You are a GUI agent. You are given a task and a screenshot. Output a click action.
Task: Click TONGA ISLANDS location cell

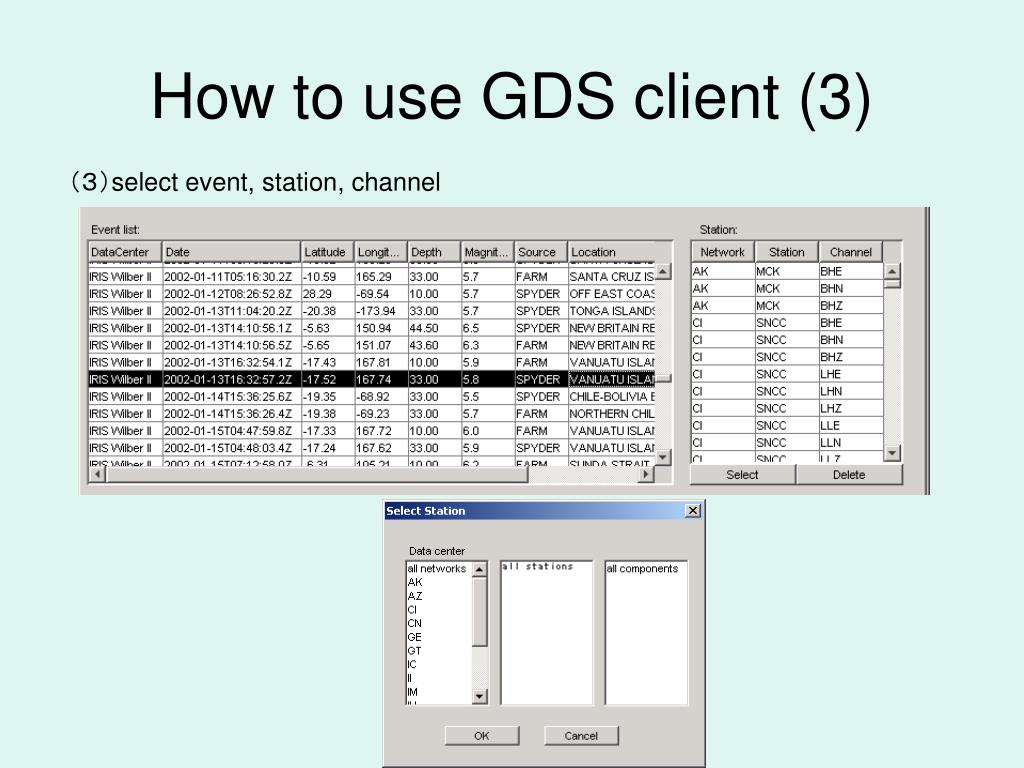pos(612,311)
